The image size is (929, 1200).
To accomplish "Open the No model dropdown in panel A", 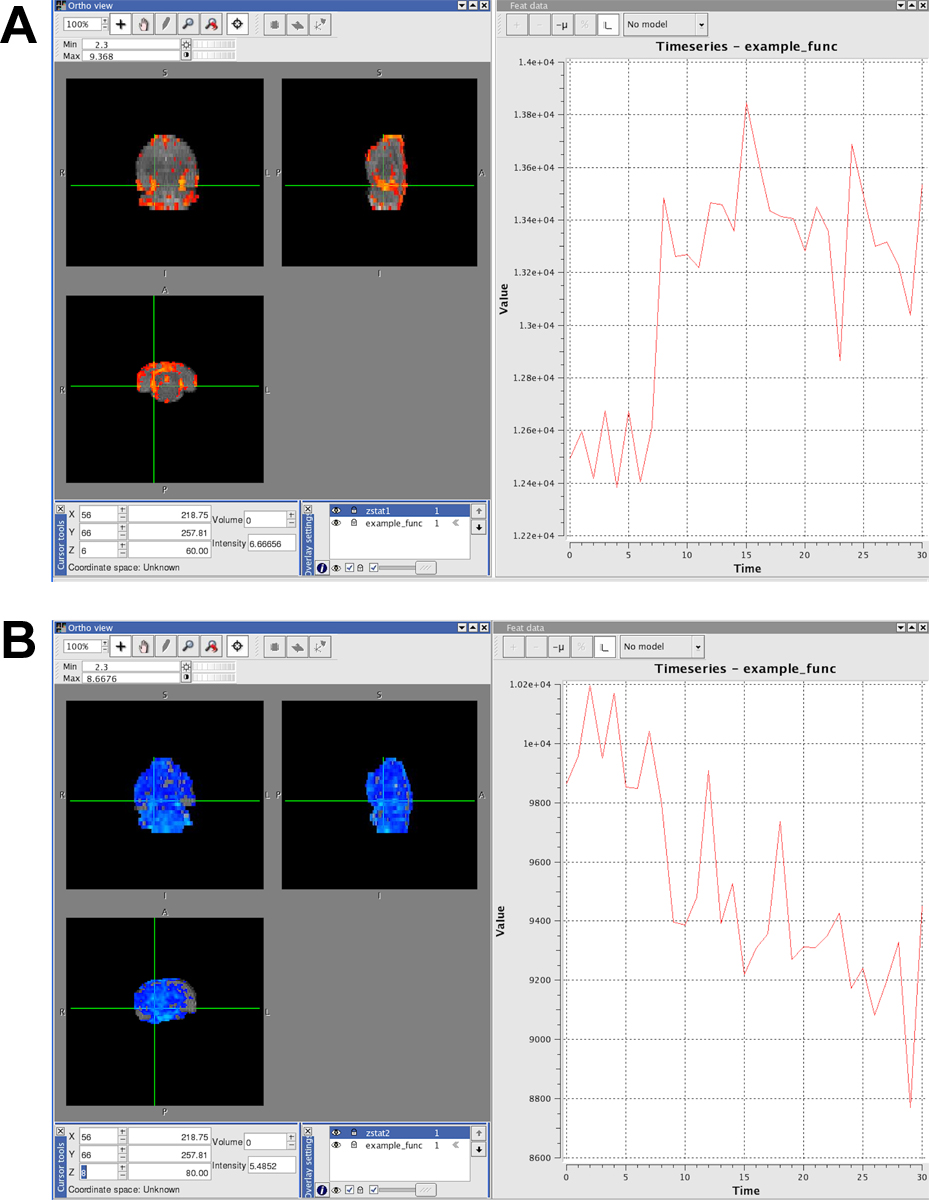I will pyautogui.click(x=665, y=24).
